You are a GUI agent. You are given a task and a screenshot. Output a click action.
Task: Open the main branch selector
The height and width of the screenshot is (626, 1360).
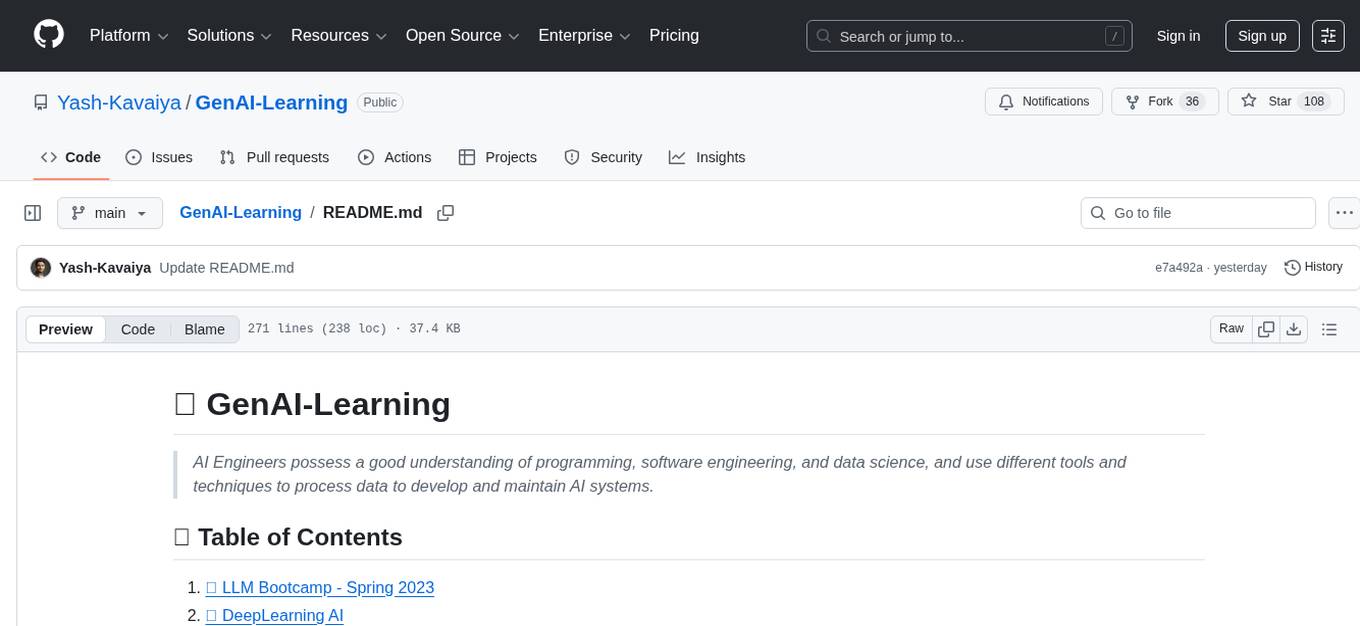[x=110, y=212]
